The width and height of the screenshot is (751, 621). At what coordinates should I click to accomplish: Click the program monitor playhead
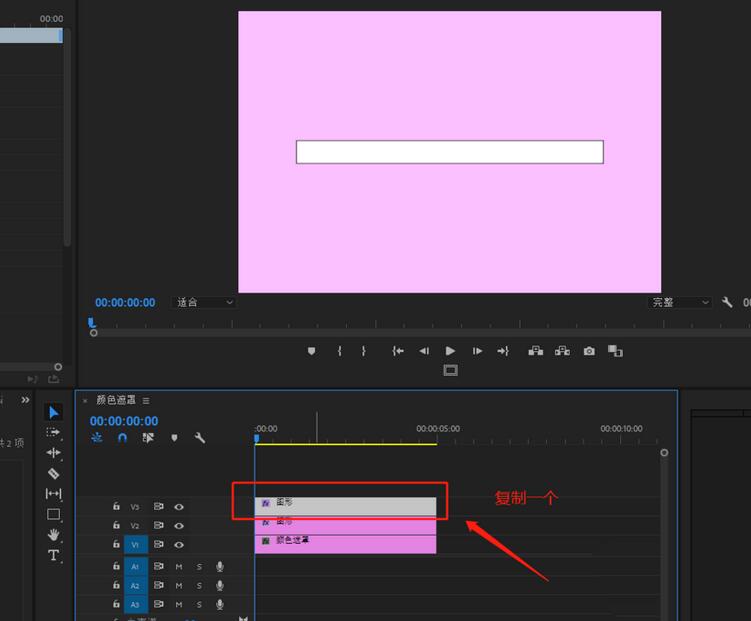click(91, 323)
